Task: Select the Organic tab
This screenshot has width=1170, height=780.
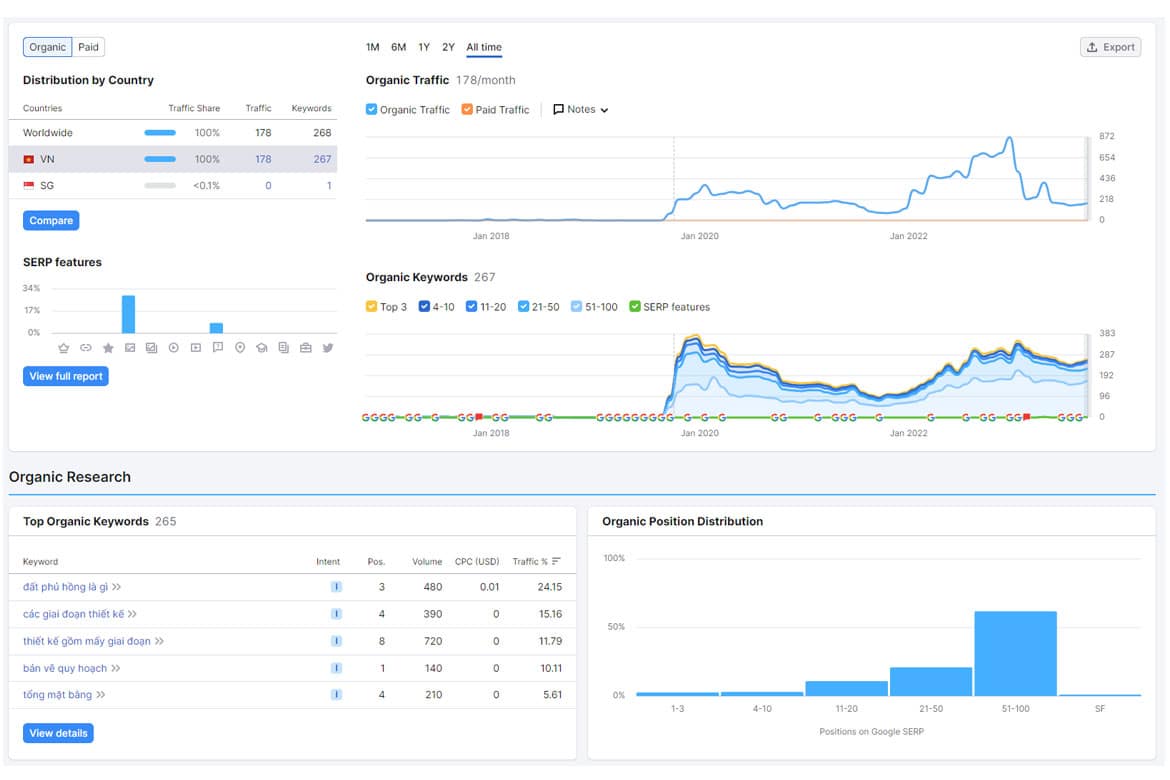Action: pyautogui.click(x=48, y=47)
